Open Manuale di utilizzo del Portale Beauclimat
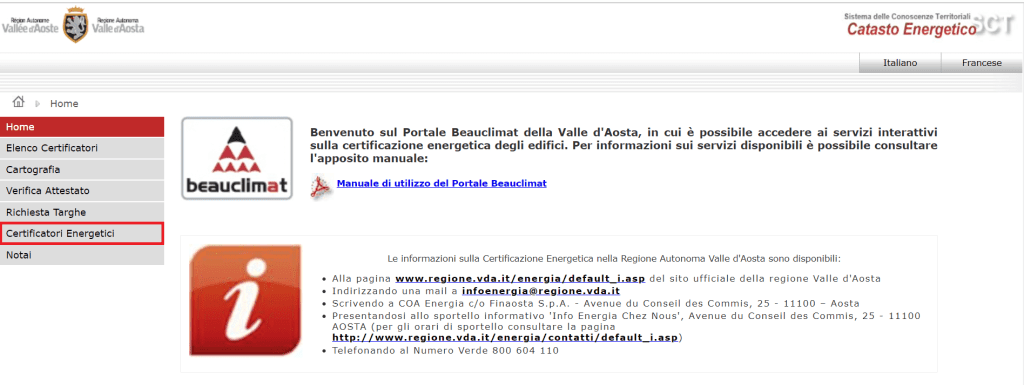This screenshot has width=1024, height=385. [441, 183]
